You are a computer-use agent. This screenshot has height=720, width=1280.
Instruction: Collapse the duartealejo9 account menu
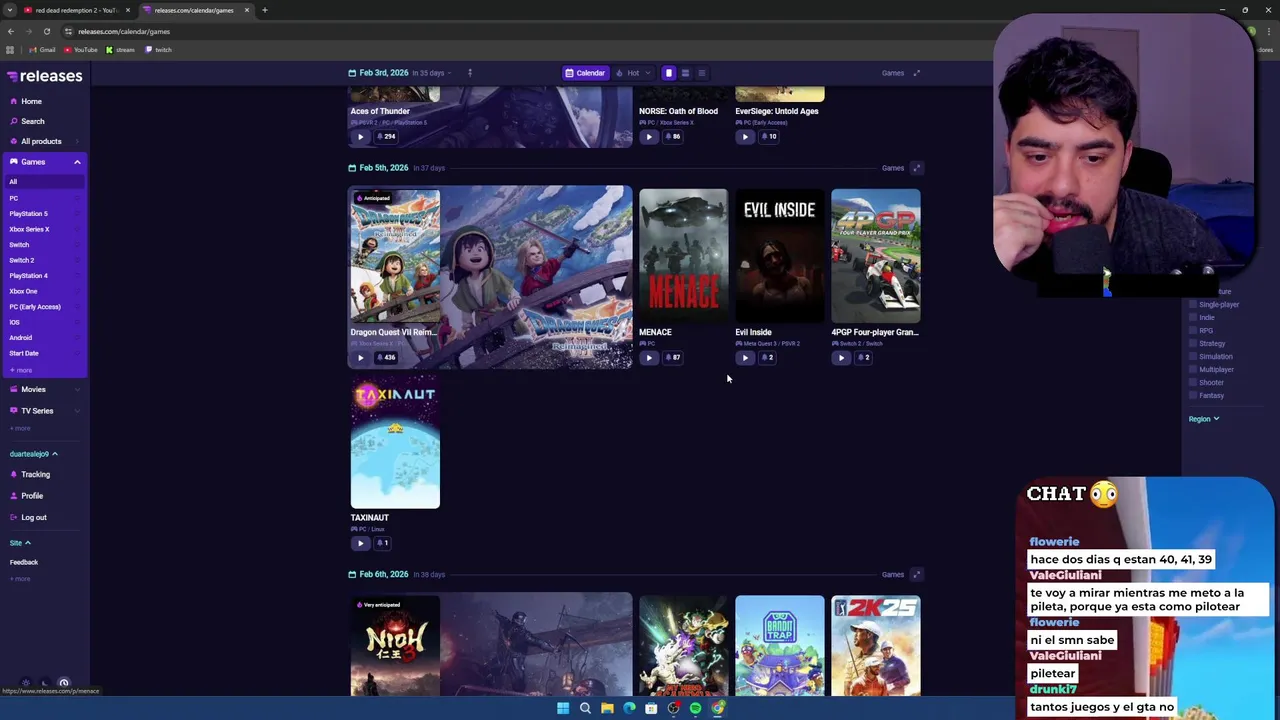(34, 454)
